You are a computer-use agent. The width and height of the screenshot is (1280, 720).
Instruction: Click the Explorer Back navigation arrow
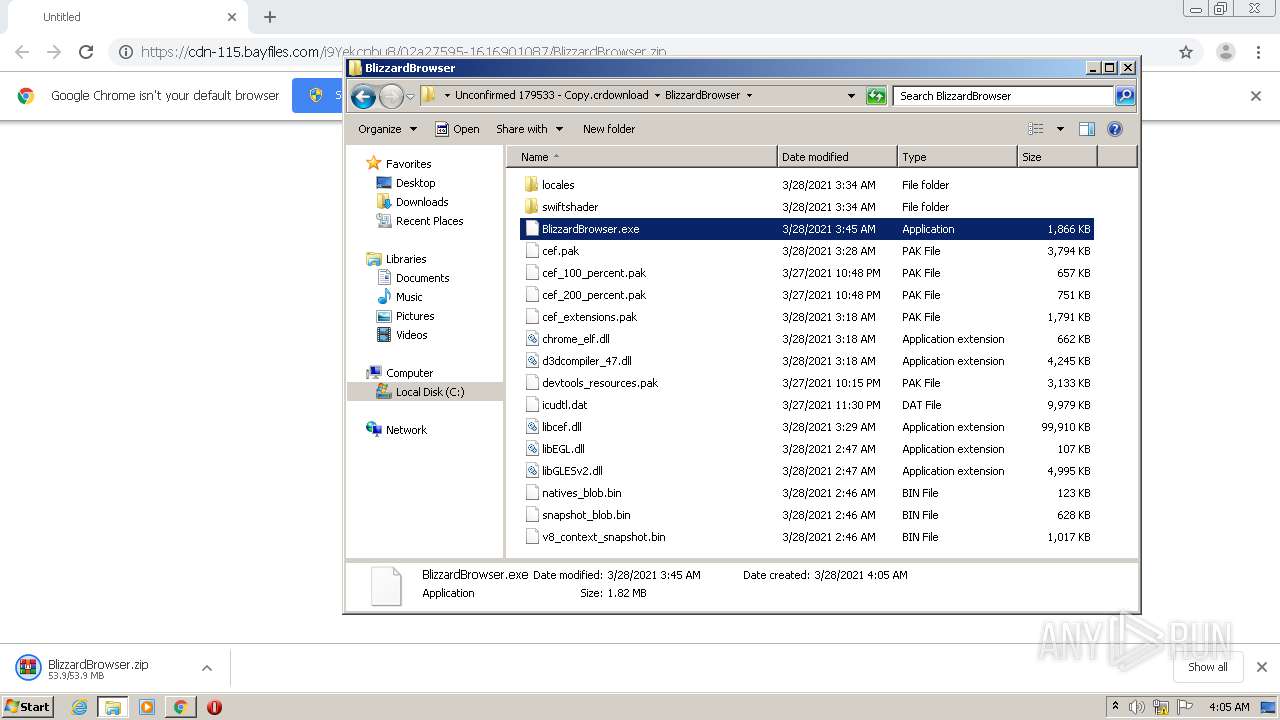point(364,96)
